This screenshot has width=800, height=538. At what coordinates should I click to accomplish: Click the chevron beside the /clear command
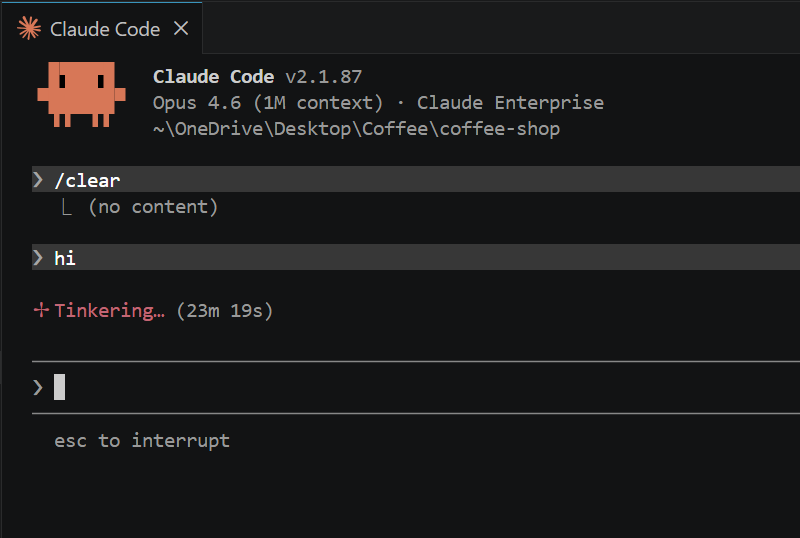(x=38, y=180)
